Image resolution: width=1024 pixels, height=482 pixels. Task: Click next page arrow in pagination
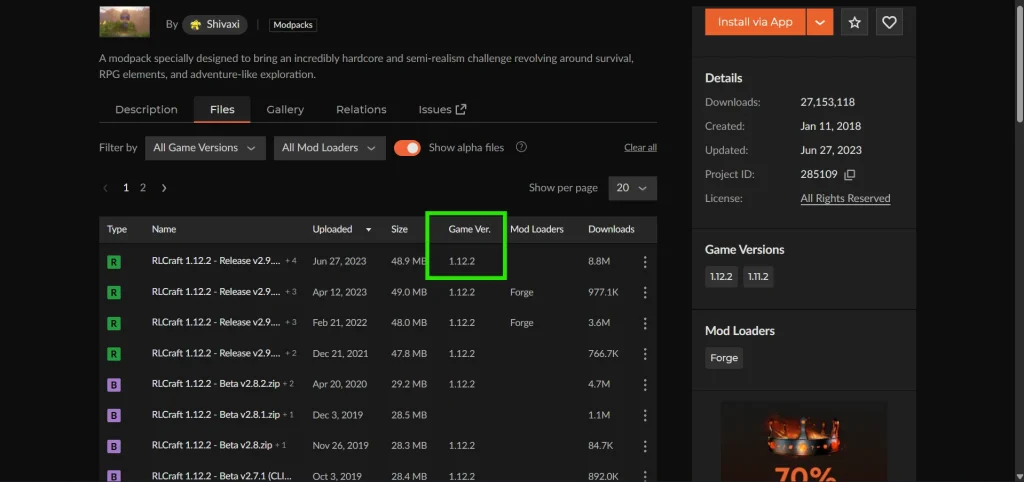click(x=164, y=188)
